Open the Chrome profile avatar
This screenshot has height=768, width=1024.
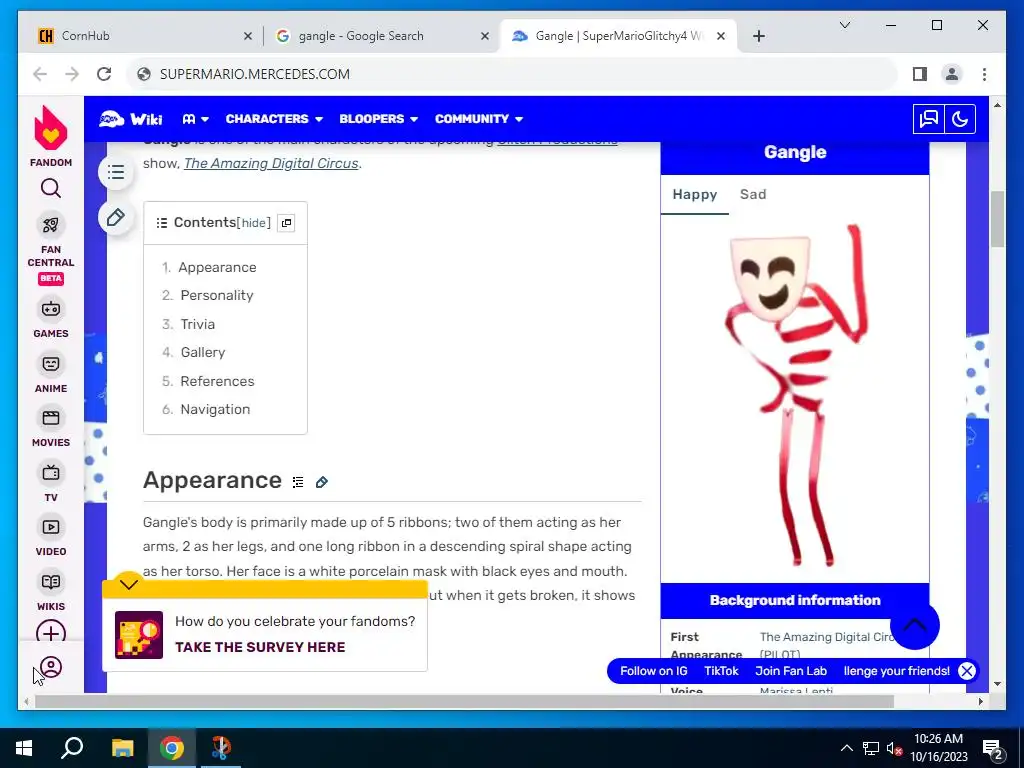[x=952, y=74]
